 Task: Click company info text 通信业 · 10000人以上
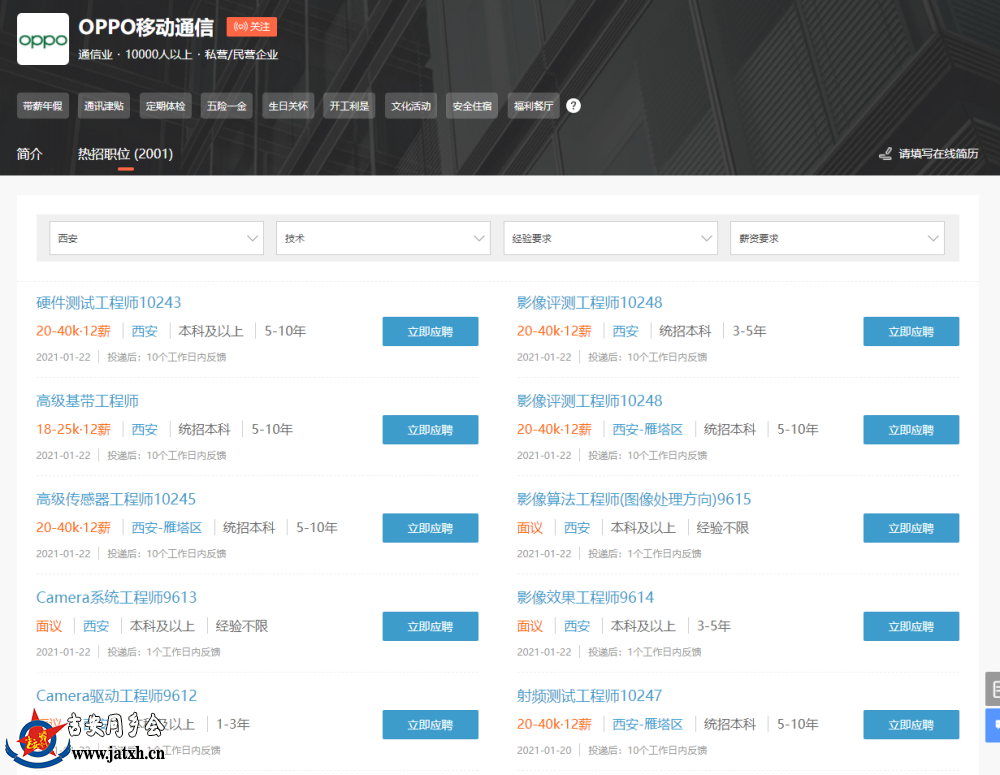(135, 54)
